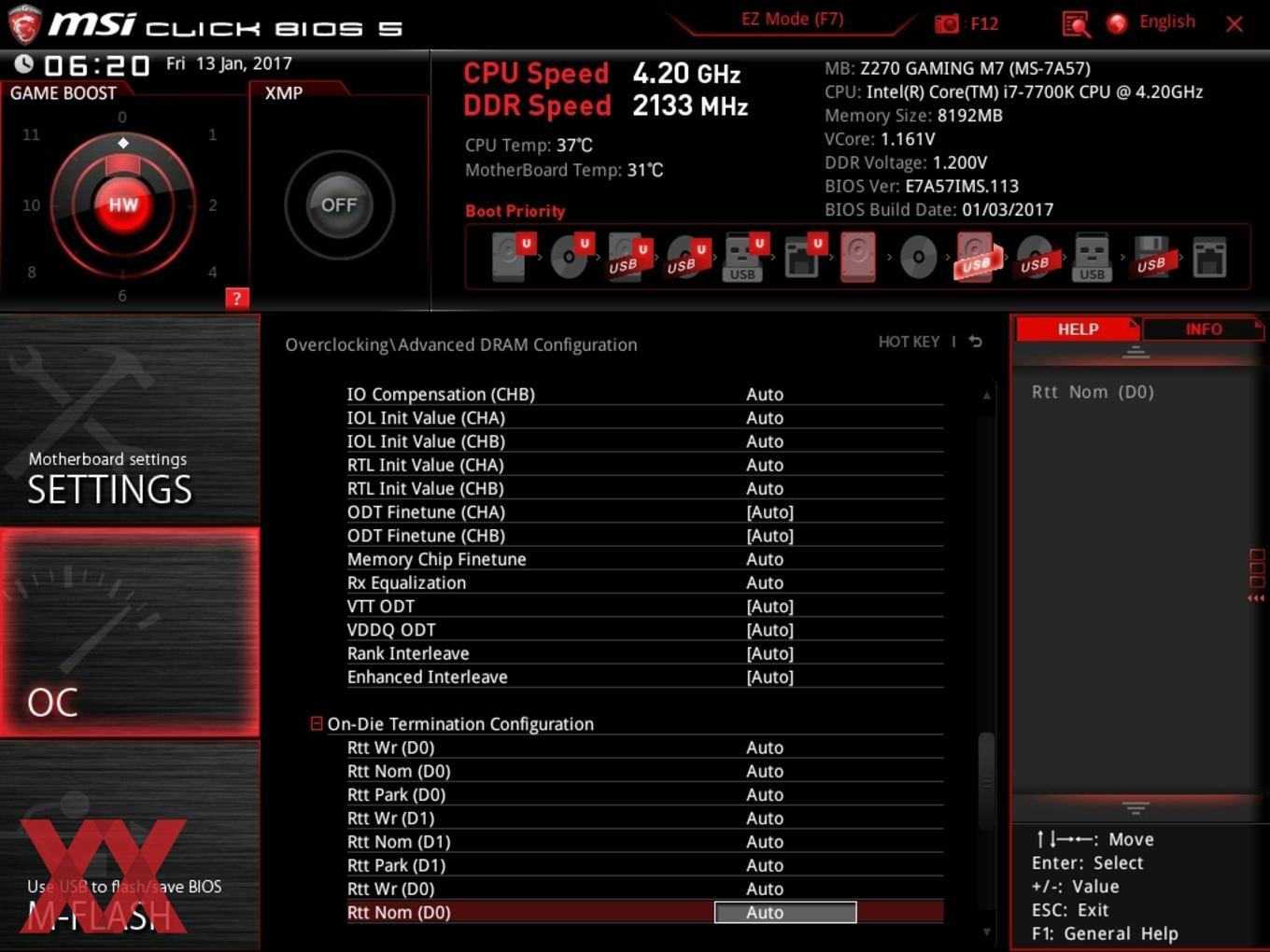Click the settings list scrollbar thumb
The height and width of the screenshot is (952, 1270).
pos(986,782)
